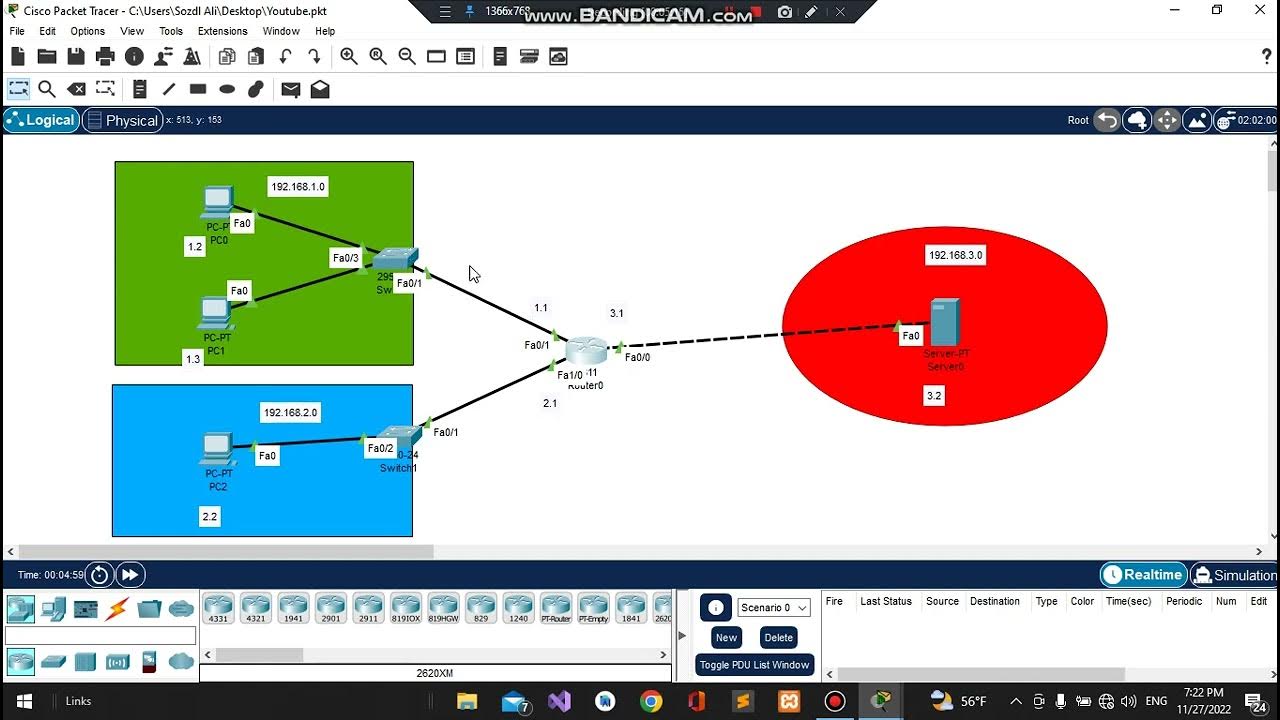Save the network with the floppy icon
Image resolution: width=1280 pixels, height=720 pixels.
76,57
